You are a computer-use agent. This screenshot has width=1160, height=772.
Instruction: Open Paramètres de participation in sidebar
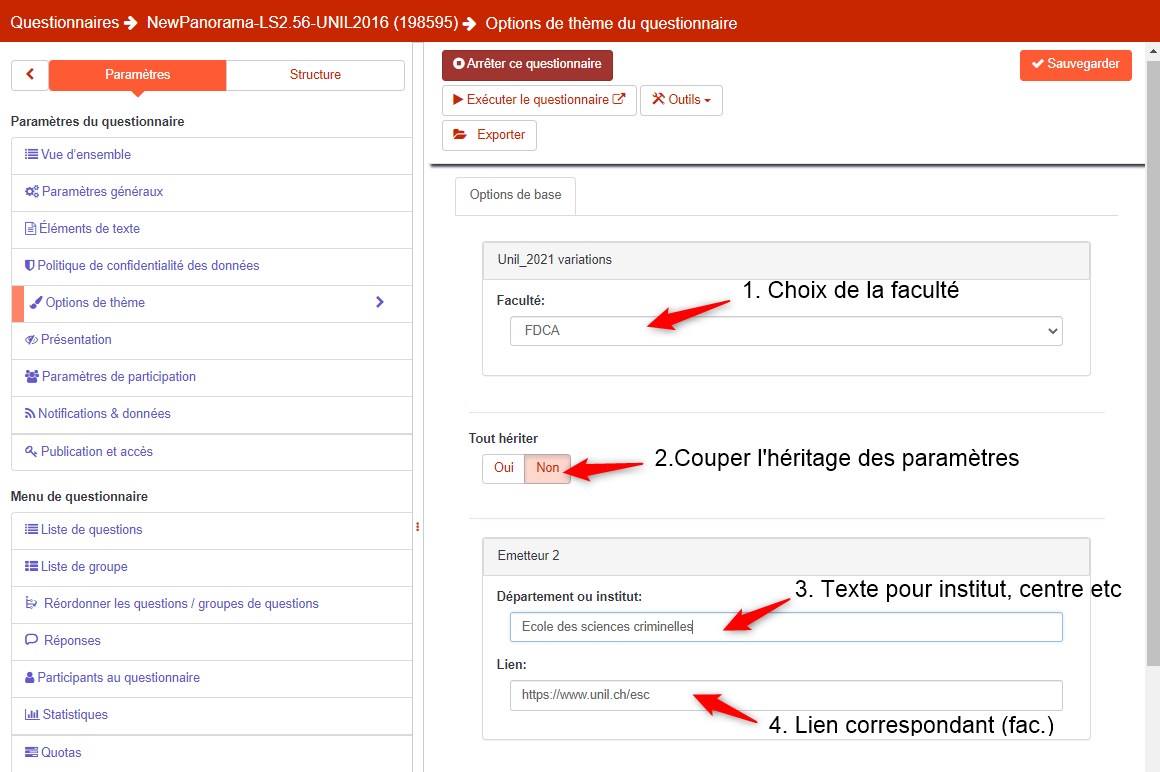[118, 377]
